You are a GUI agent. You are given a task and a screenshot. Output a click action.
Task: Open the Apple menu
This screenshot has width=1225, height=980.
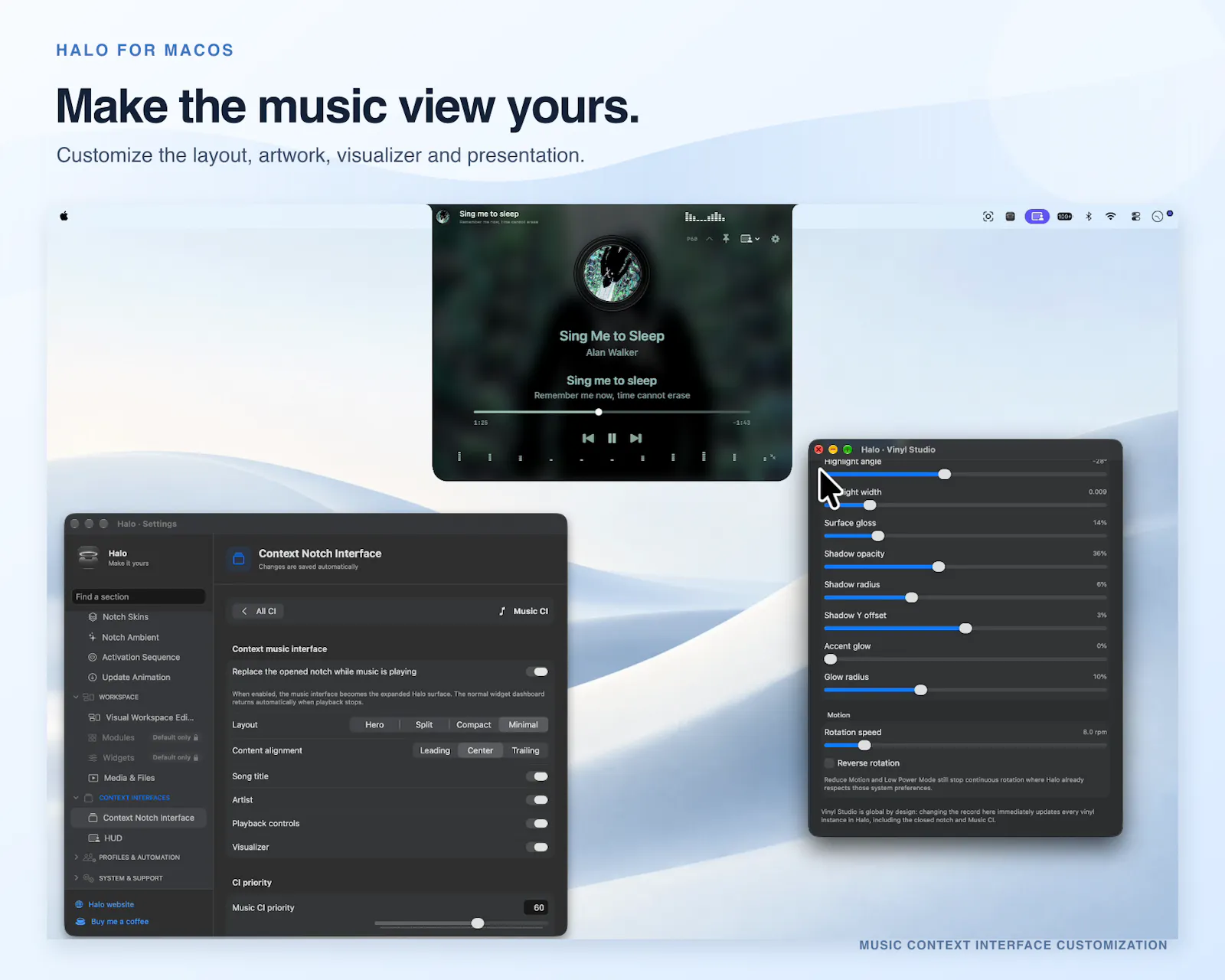(x=64, y=216)
